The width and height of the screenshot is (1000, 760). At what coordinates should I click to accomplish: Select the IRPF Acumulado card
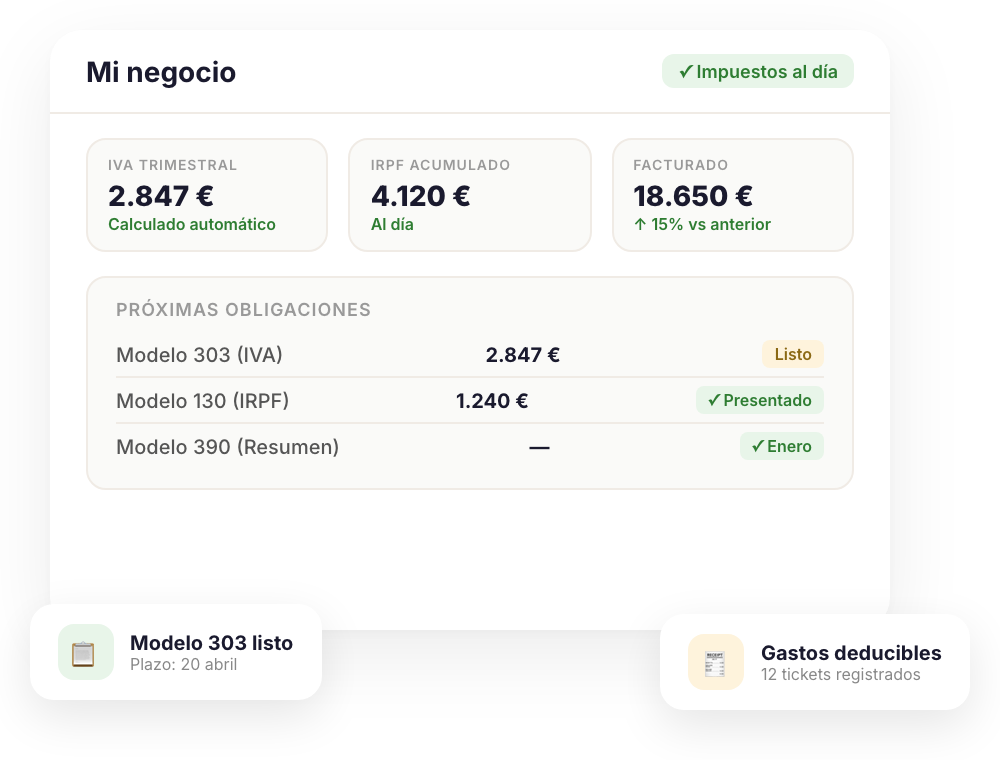click(470, 195)
